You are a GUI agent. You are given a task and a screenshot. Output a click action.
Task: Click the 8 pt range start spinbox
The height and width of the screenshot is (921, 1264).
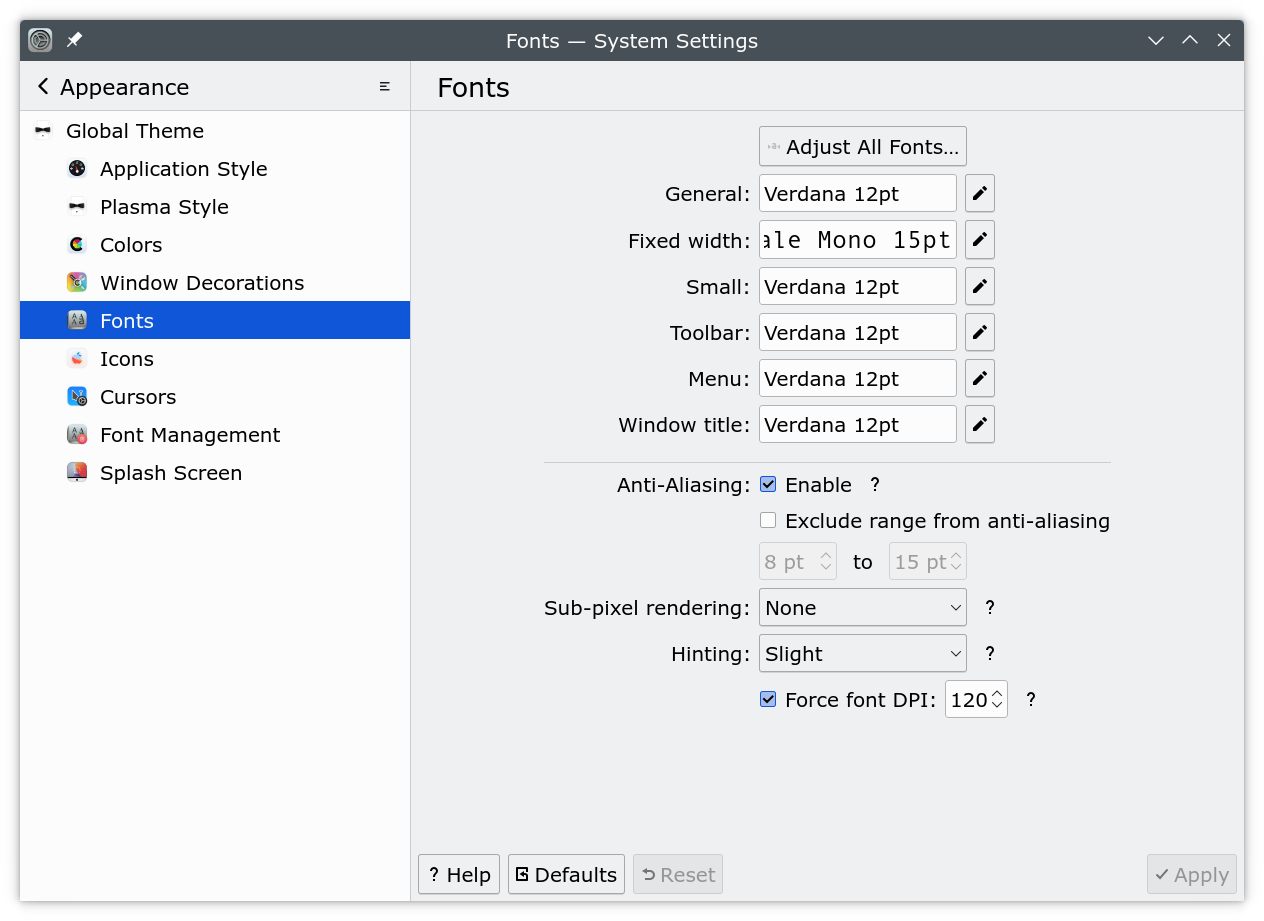798,561
